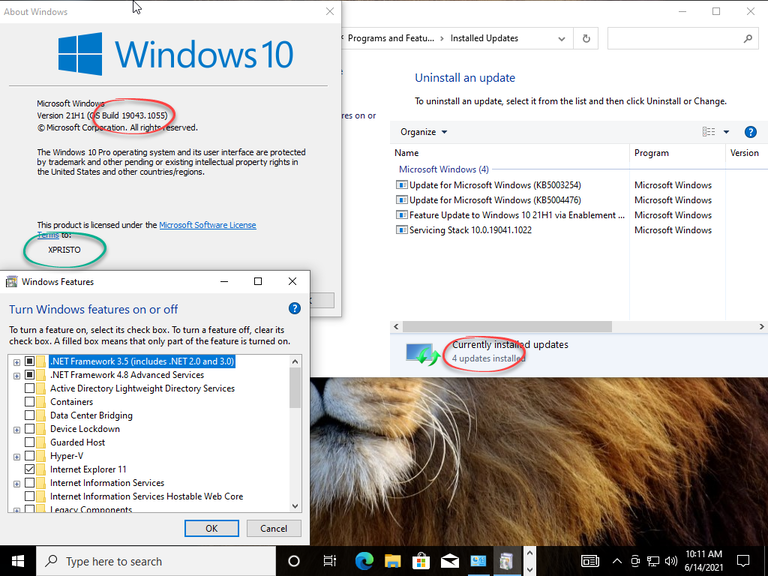Expand the Device Lockdown node
Viewport: 768px width, 576px height.
[17, 430]
